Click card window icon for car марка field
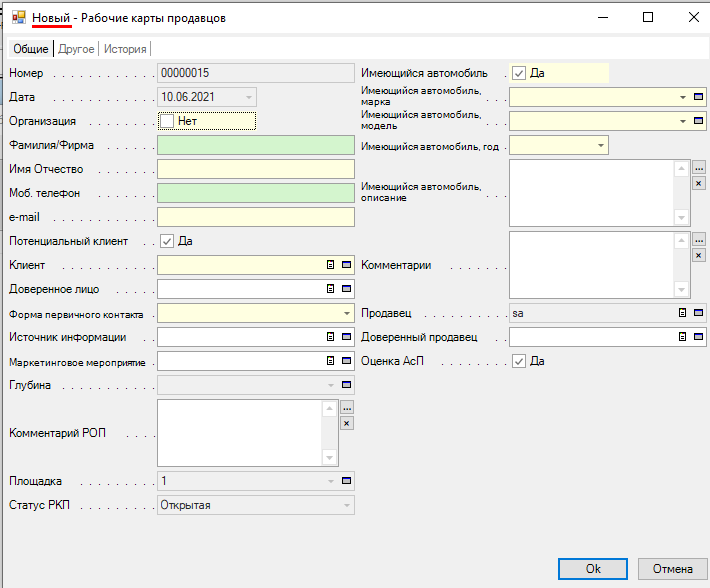Image resolution: width=710 pixels, height=588 pixels. pos(699,97)
